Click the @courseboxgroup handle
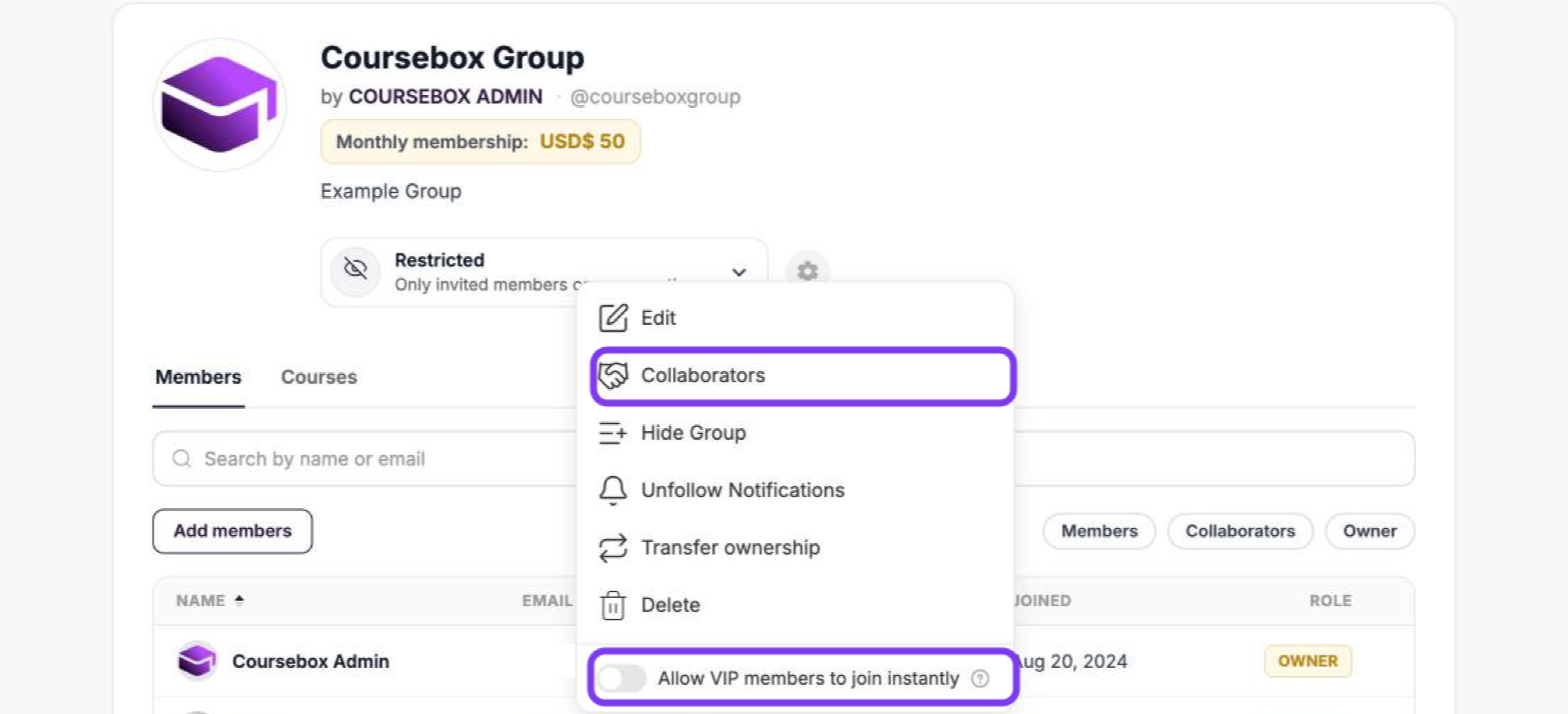This screenshot has height=714, width=1568. 655,97
